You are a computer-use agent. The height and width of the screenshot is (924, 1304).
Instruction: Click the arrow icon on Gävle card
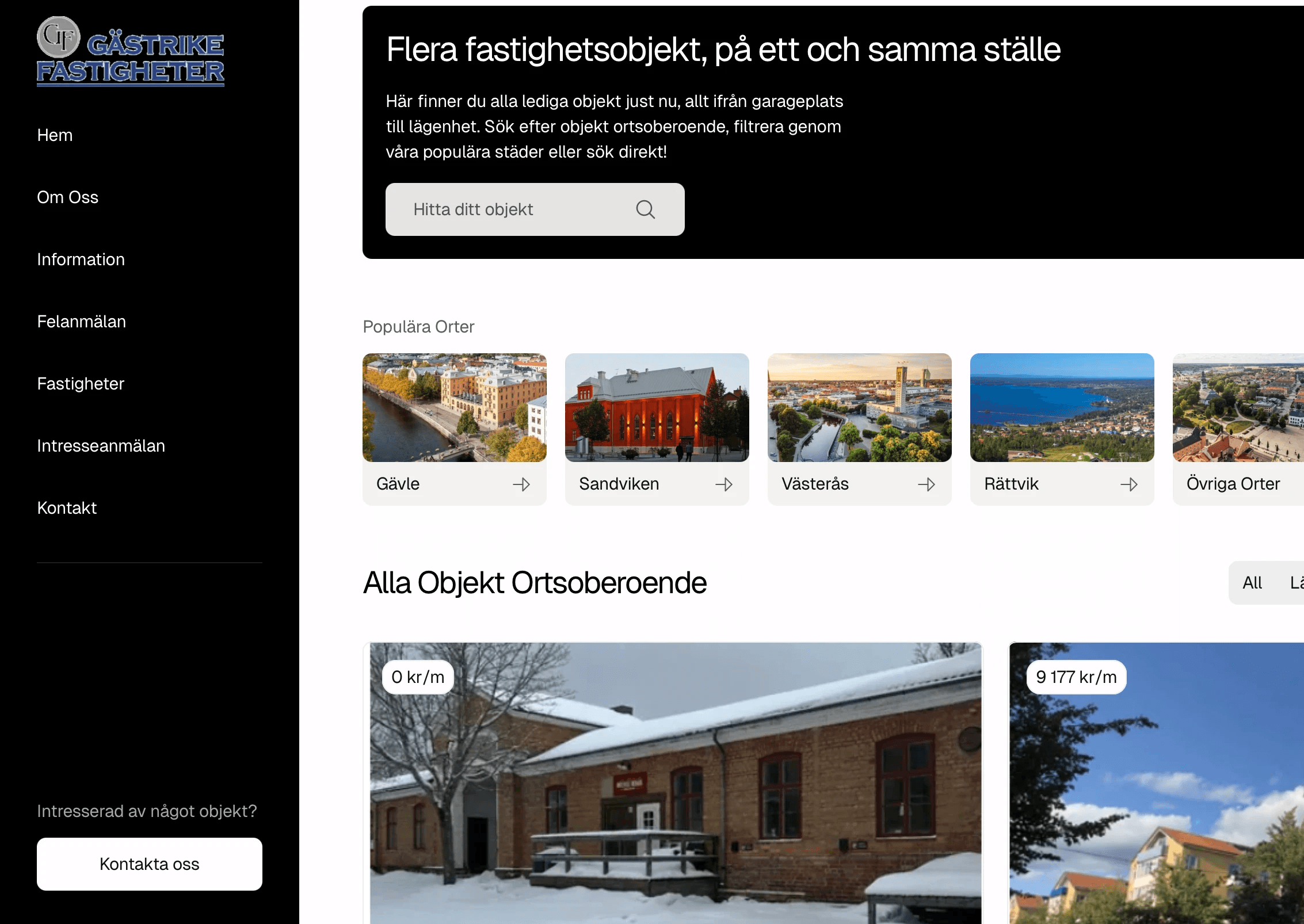click(521, 484)
